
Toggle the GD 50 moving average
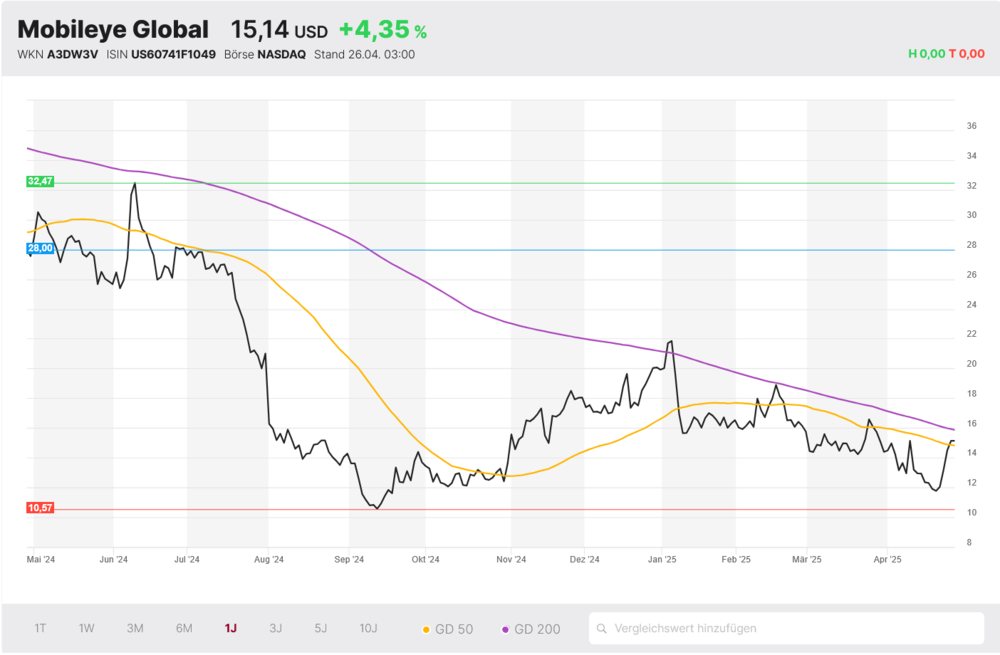(448, 629)
